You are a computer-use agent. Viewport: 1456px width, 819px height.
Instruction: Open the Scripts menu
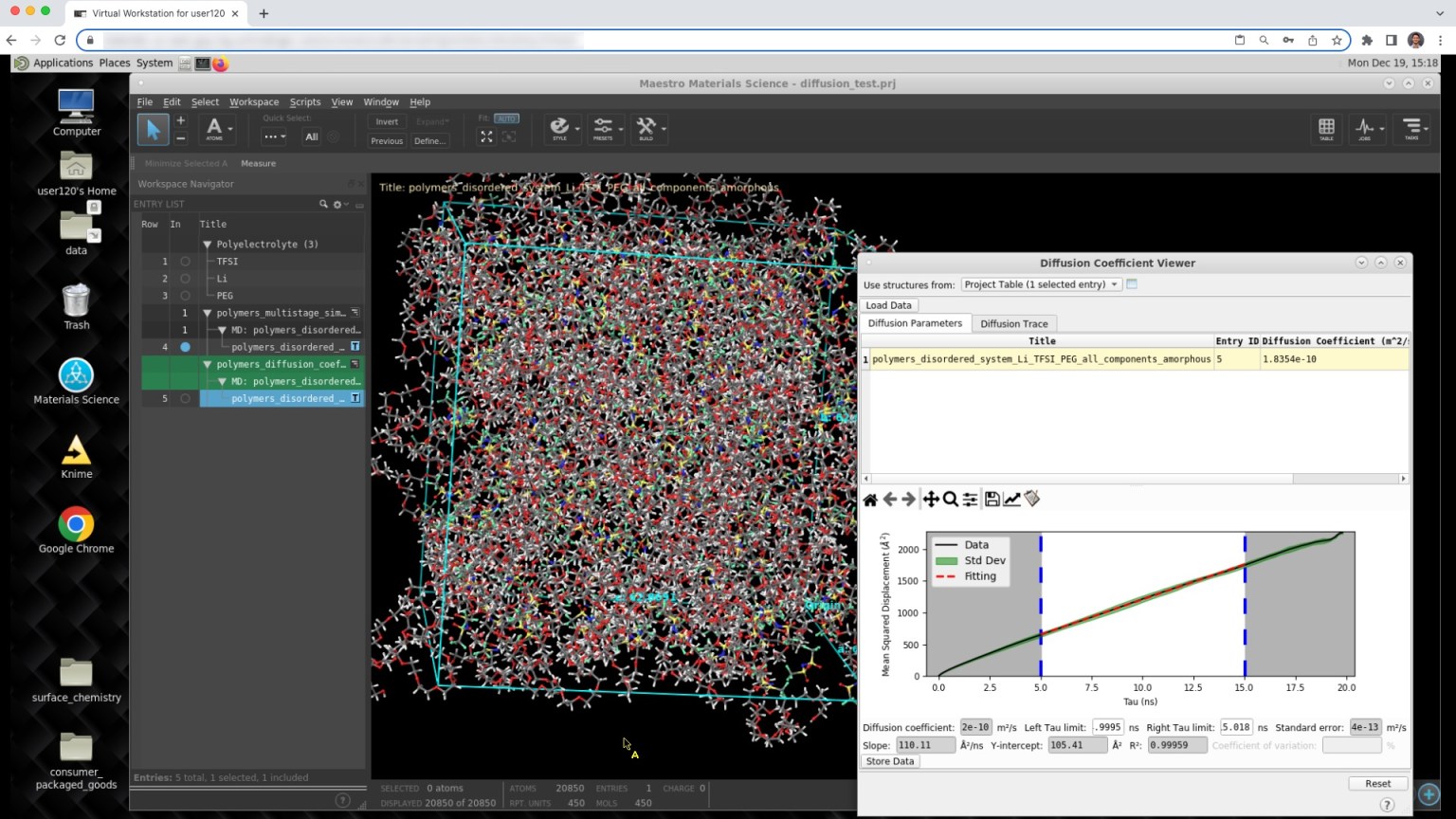[x=304, y=102]
